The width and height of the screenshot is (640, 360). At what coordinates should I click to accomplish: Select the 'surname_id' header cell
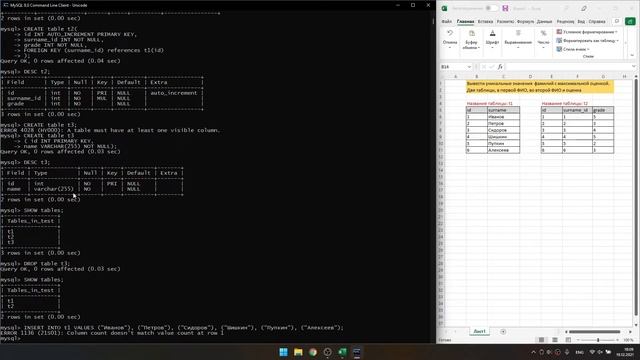577,110
